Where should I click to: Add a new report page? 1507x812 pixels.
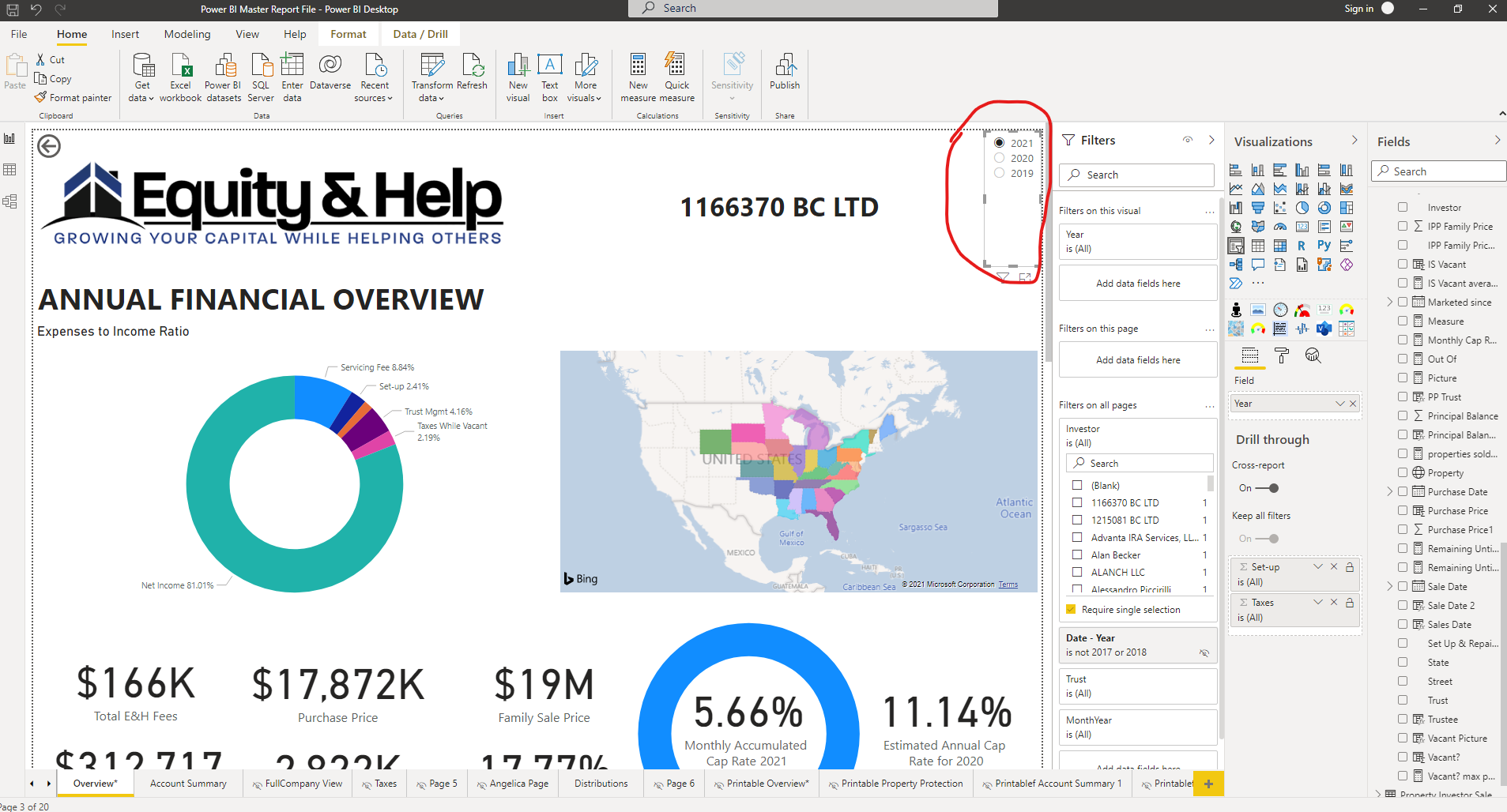(x=1208, y=784)
